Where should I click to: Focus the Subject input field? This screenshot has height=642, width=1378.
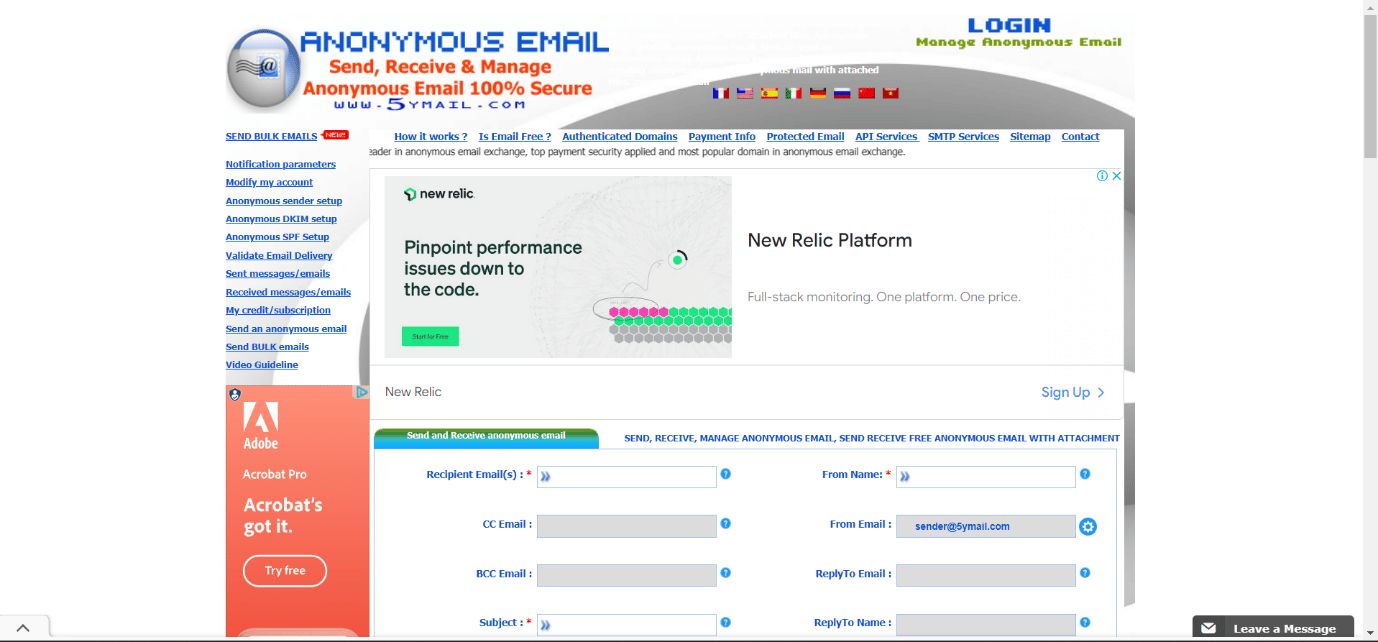pyautogui.click(x=627, y=625)
